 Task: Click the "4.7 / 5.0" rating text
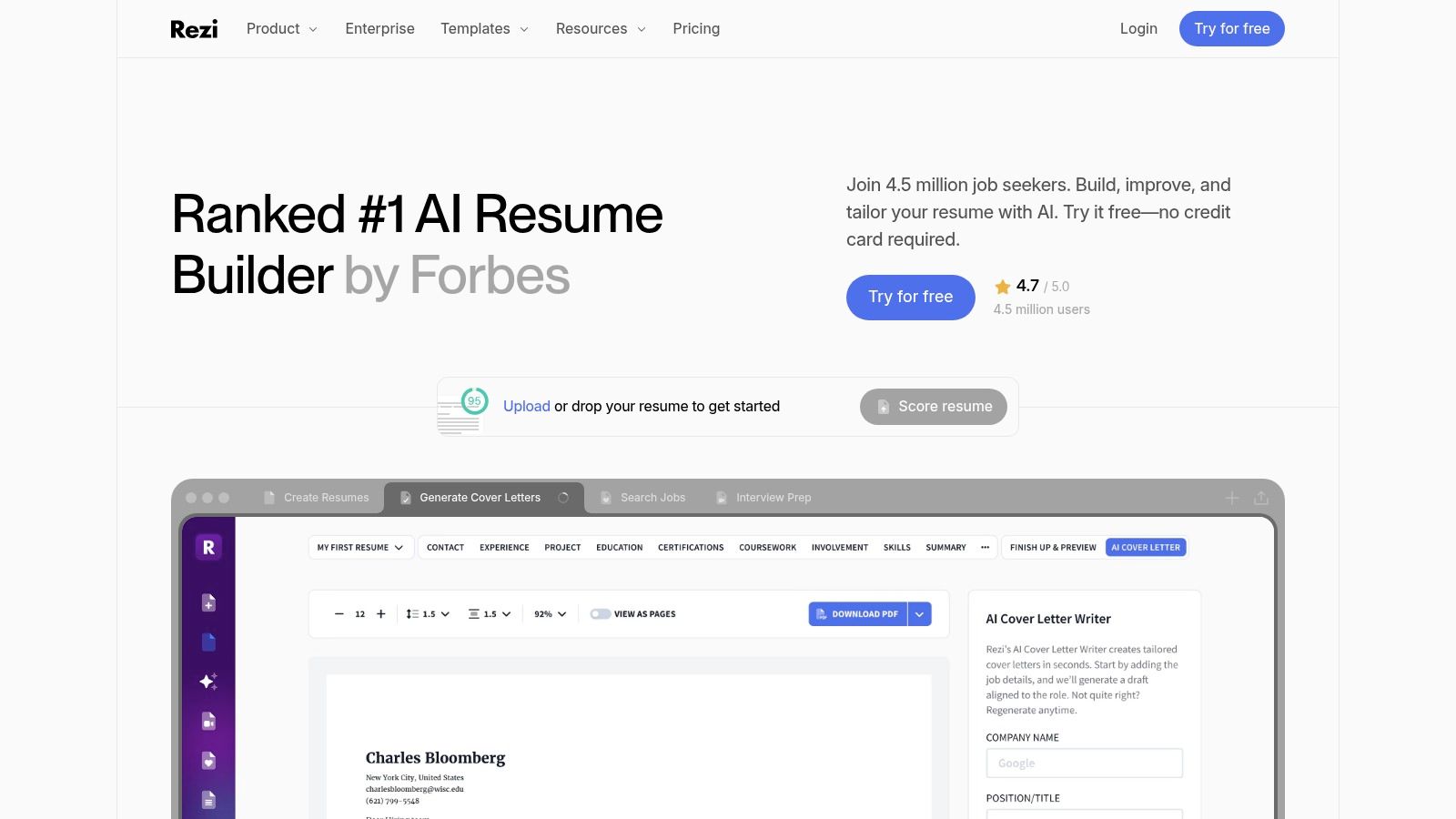tap(1043, 287)
